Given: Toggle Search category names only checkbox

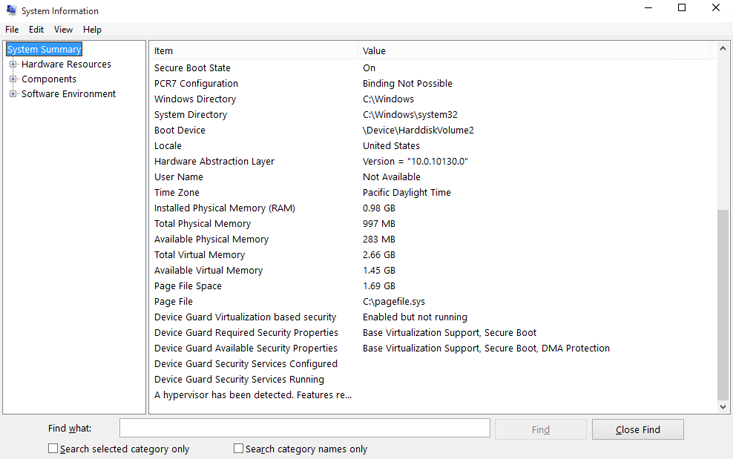Looking at the screenshot, I should (x=239, y=449).
